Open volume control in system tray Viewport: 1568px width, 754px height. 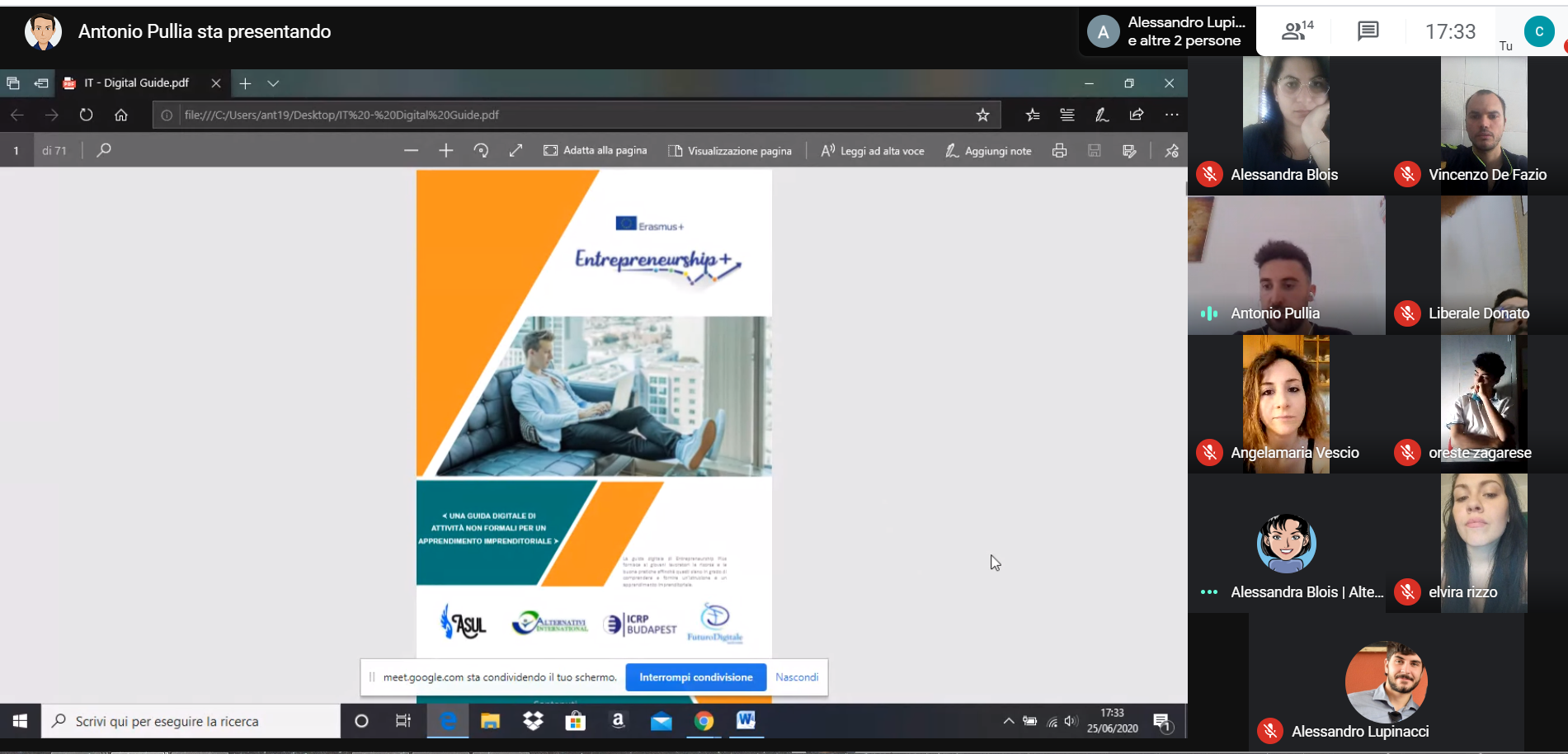[x=1071, y=721]
